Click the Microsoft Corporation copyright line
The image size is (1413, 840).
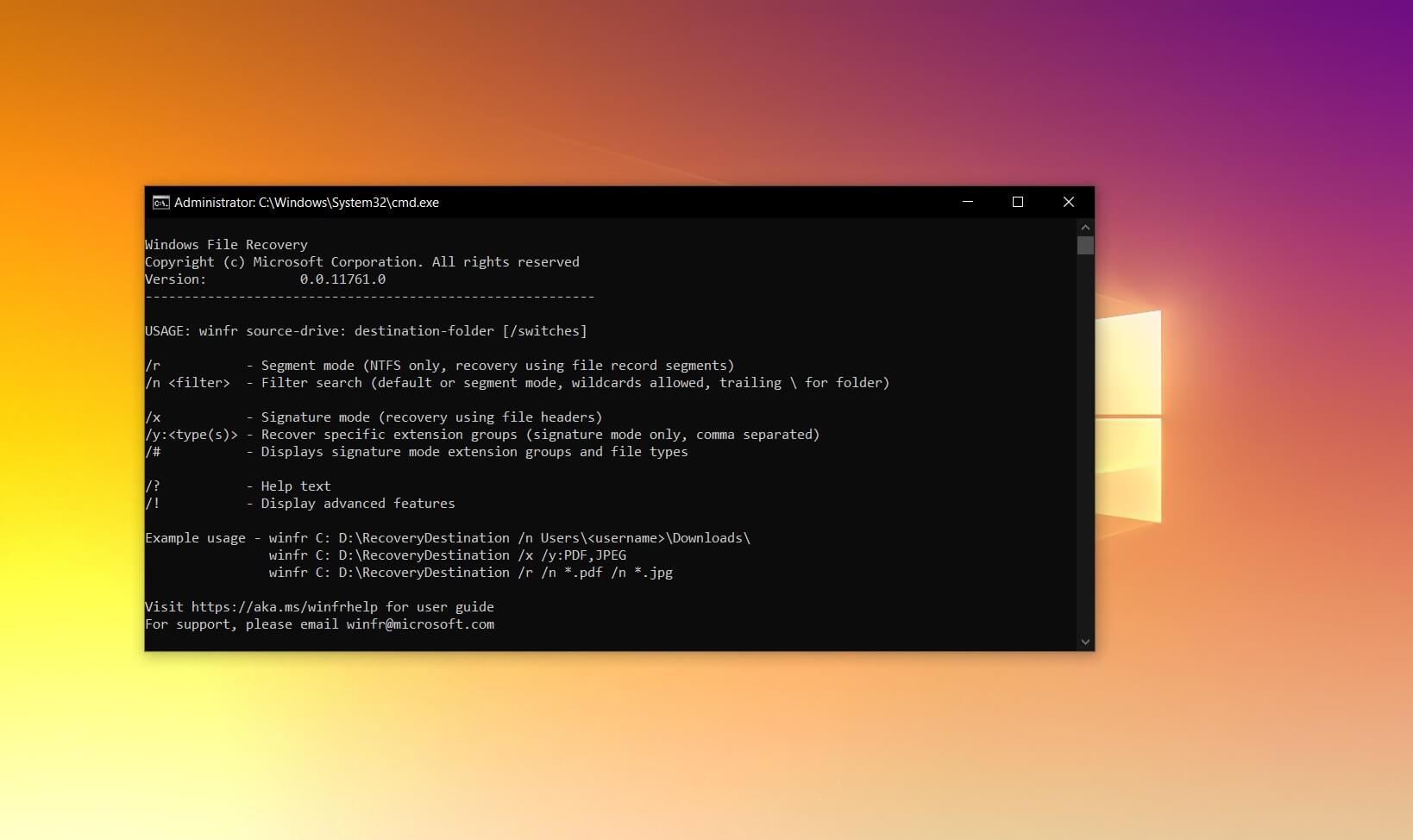362,262
